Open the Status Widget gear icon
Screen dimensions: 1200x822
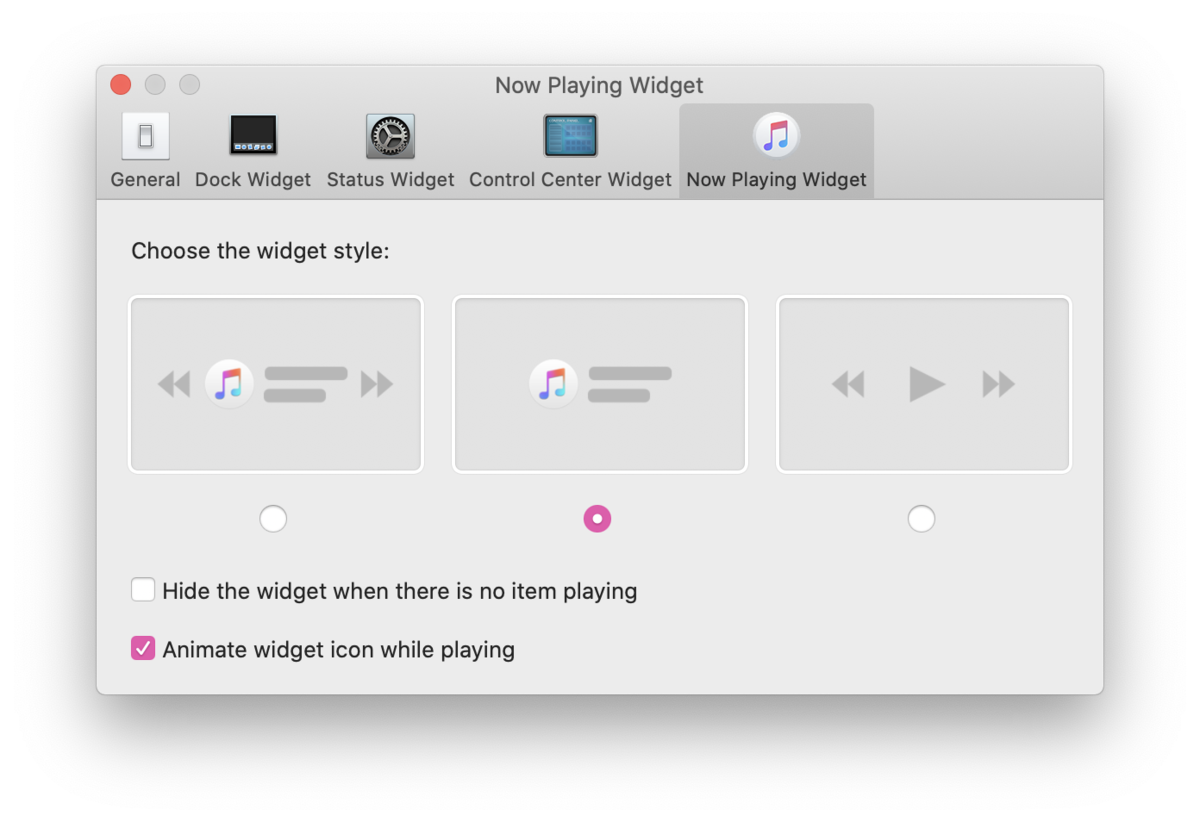click(x=390, y=136)
